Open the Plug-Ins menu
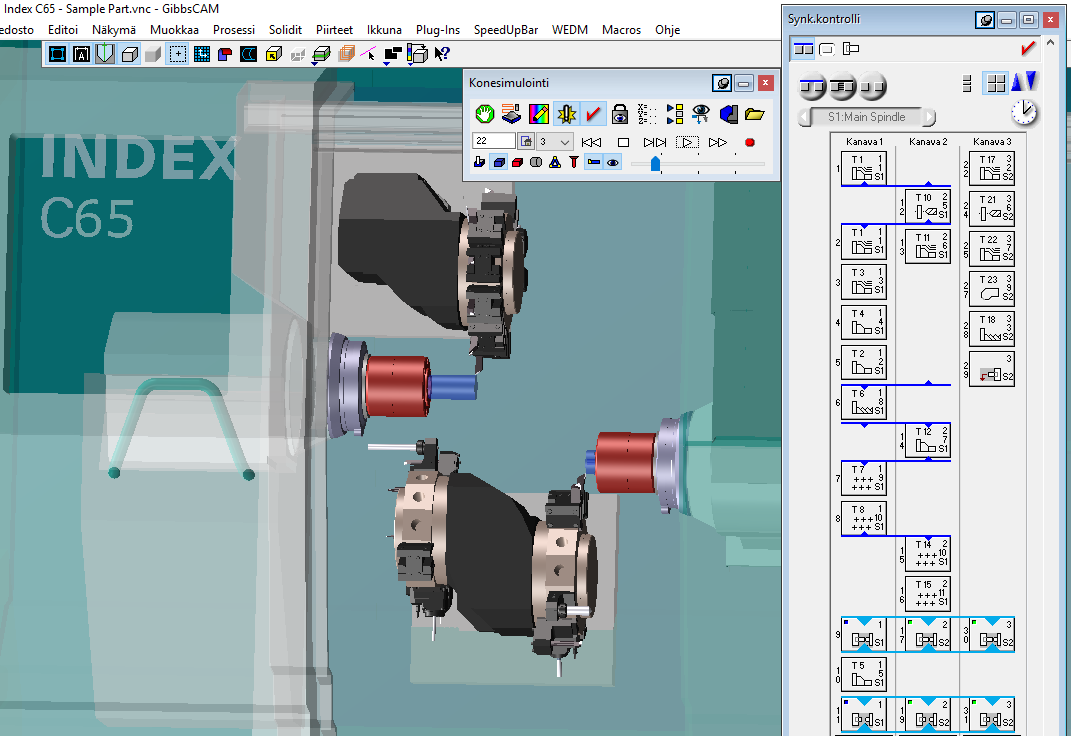The image size is (1071, 736). tap(438, 30)
